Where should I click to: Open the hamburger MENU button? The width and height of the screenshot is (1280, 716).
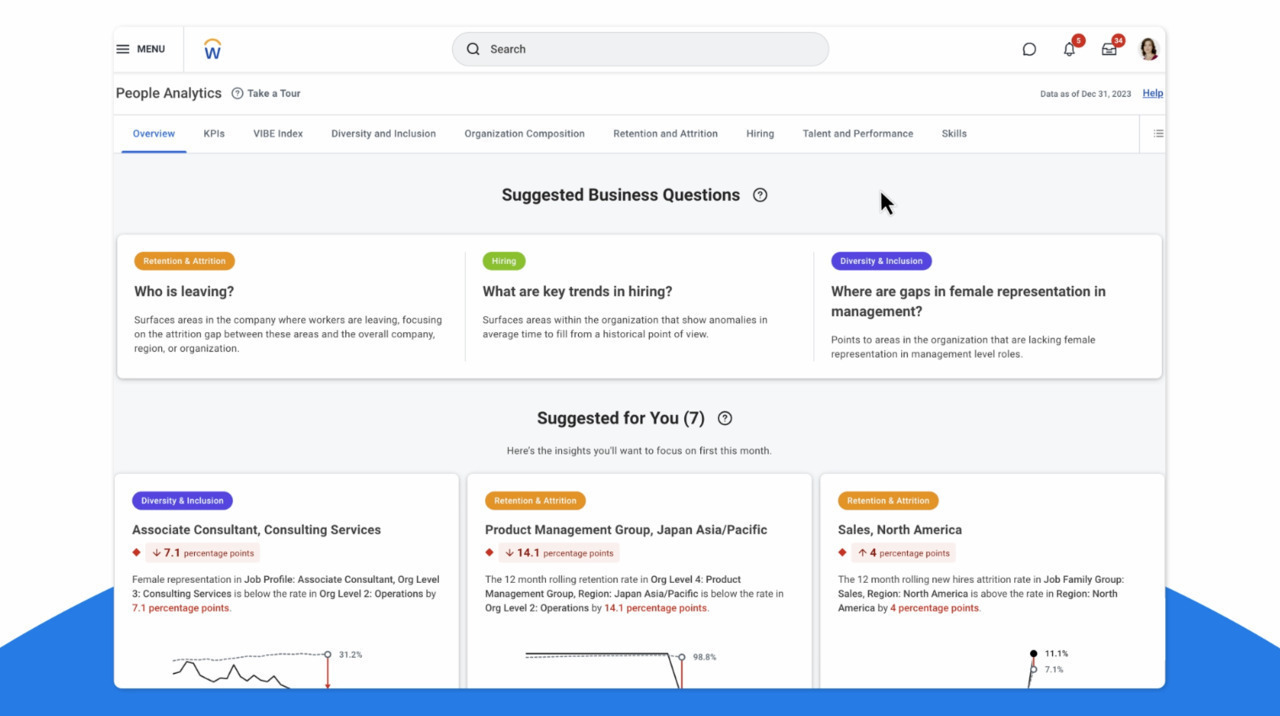pyautogui.click(x=140, y=49)
